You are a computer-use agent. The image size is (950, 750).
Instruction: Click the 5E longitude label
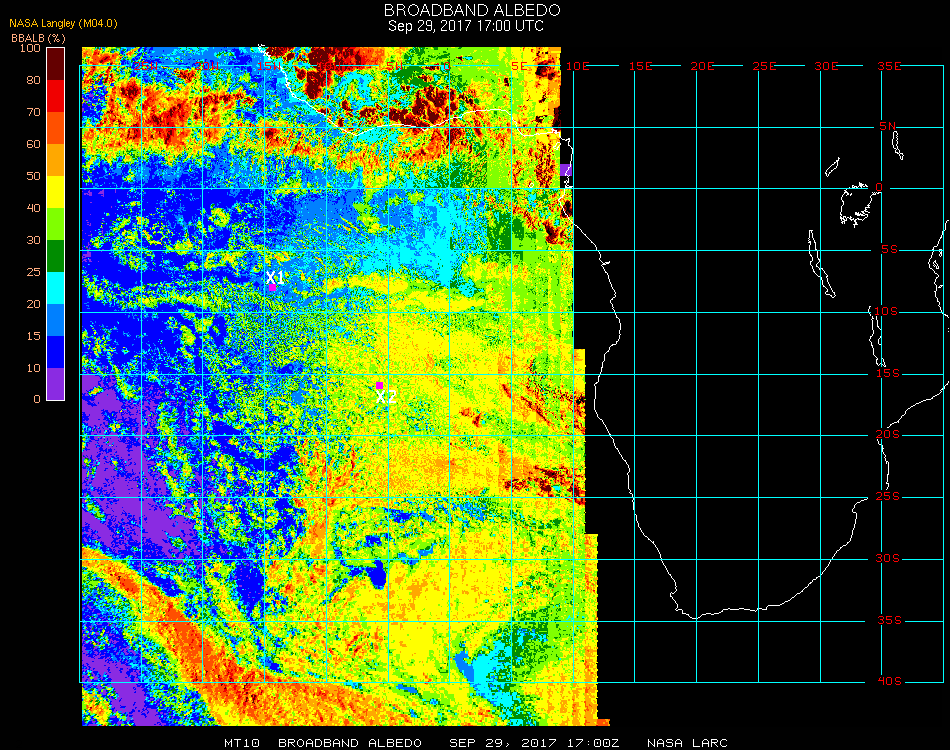pos(519,66)
